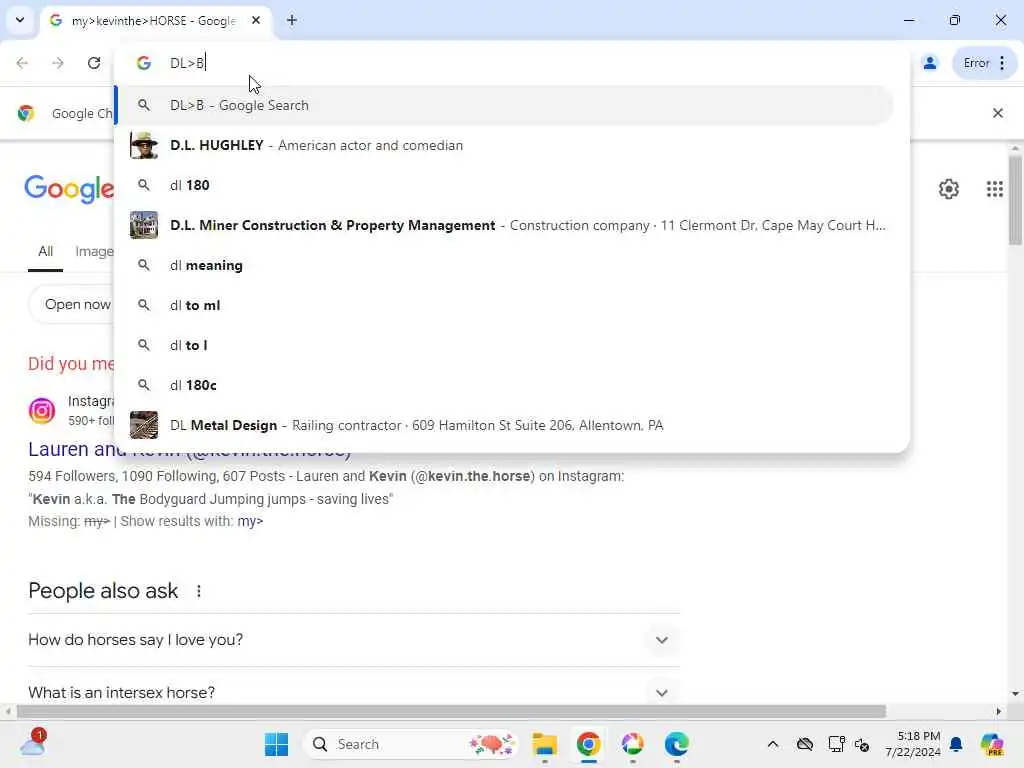Click the Open now filter chip
This screenshot has width=1024, height=768.
[x=72, y=304]
